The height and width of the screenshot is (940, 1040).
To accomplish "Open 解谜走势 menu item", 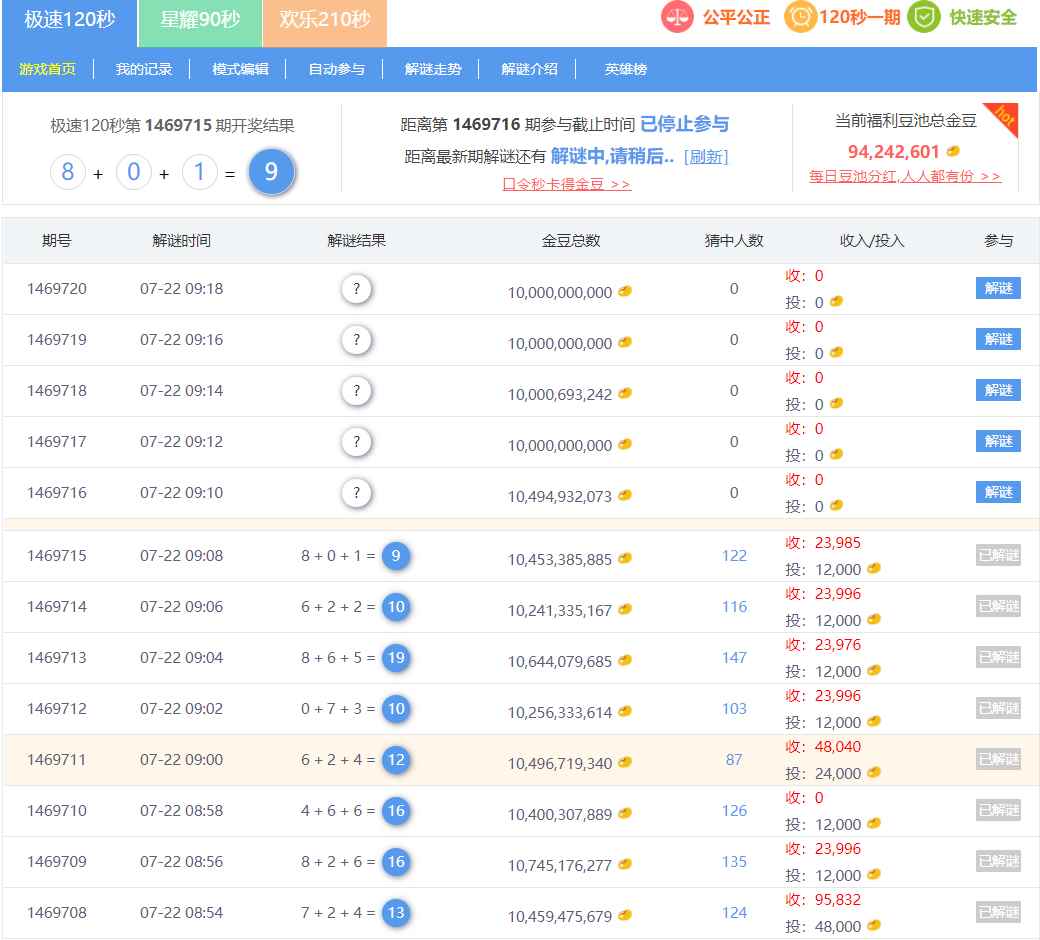I will (432, 69).
